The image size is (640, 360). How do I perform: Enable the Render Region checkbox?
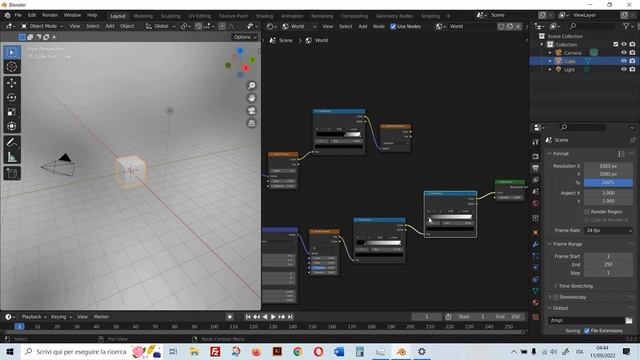(587, 212)
